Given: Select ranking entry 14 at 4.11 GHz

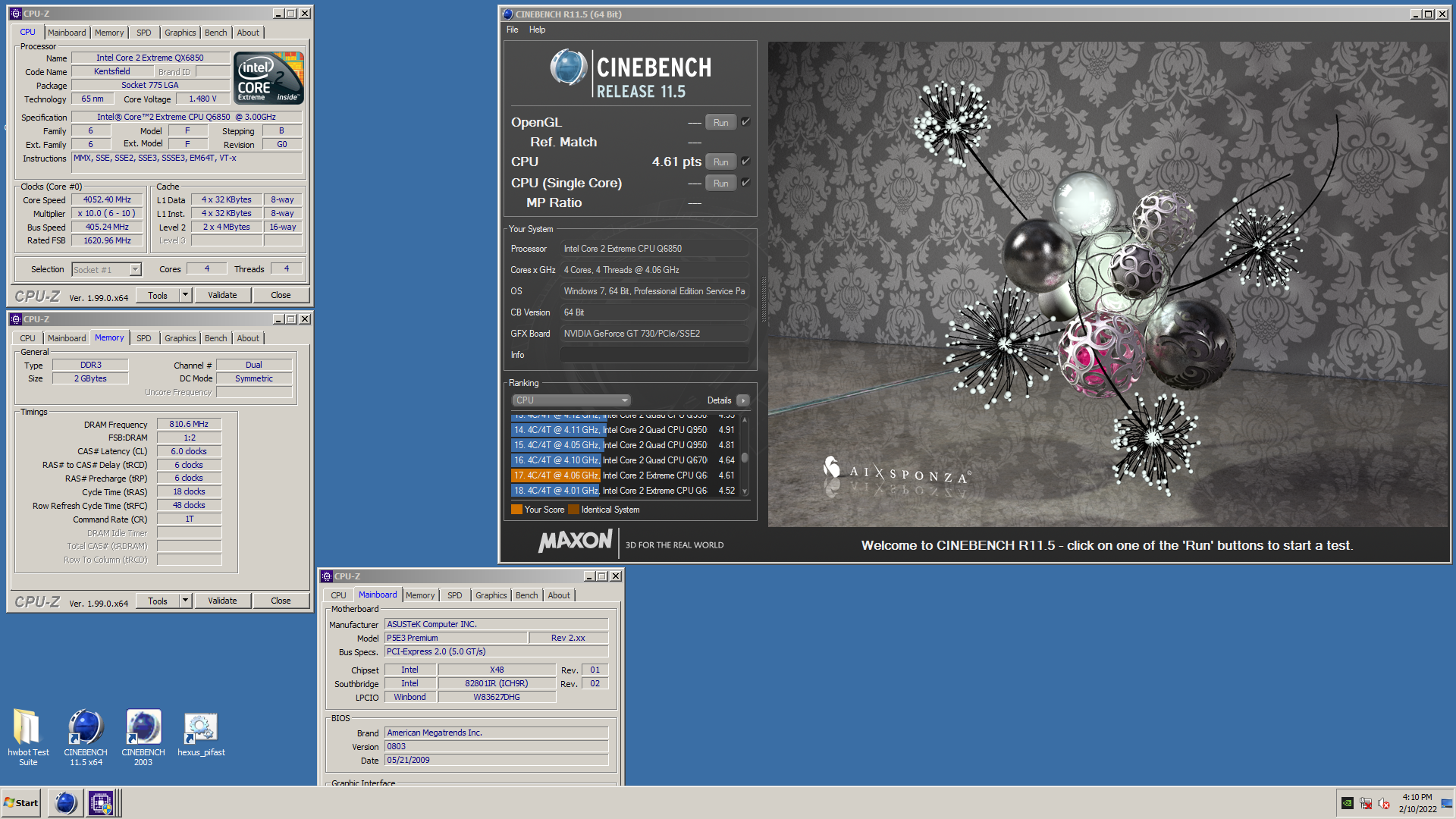Looking at the screenshot, I should point(625,430).
